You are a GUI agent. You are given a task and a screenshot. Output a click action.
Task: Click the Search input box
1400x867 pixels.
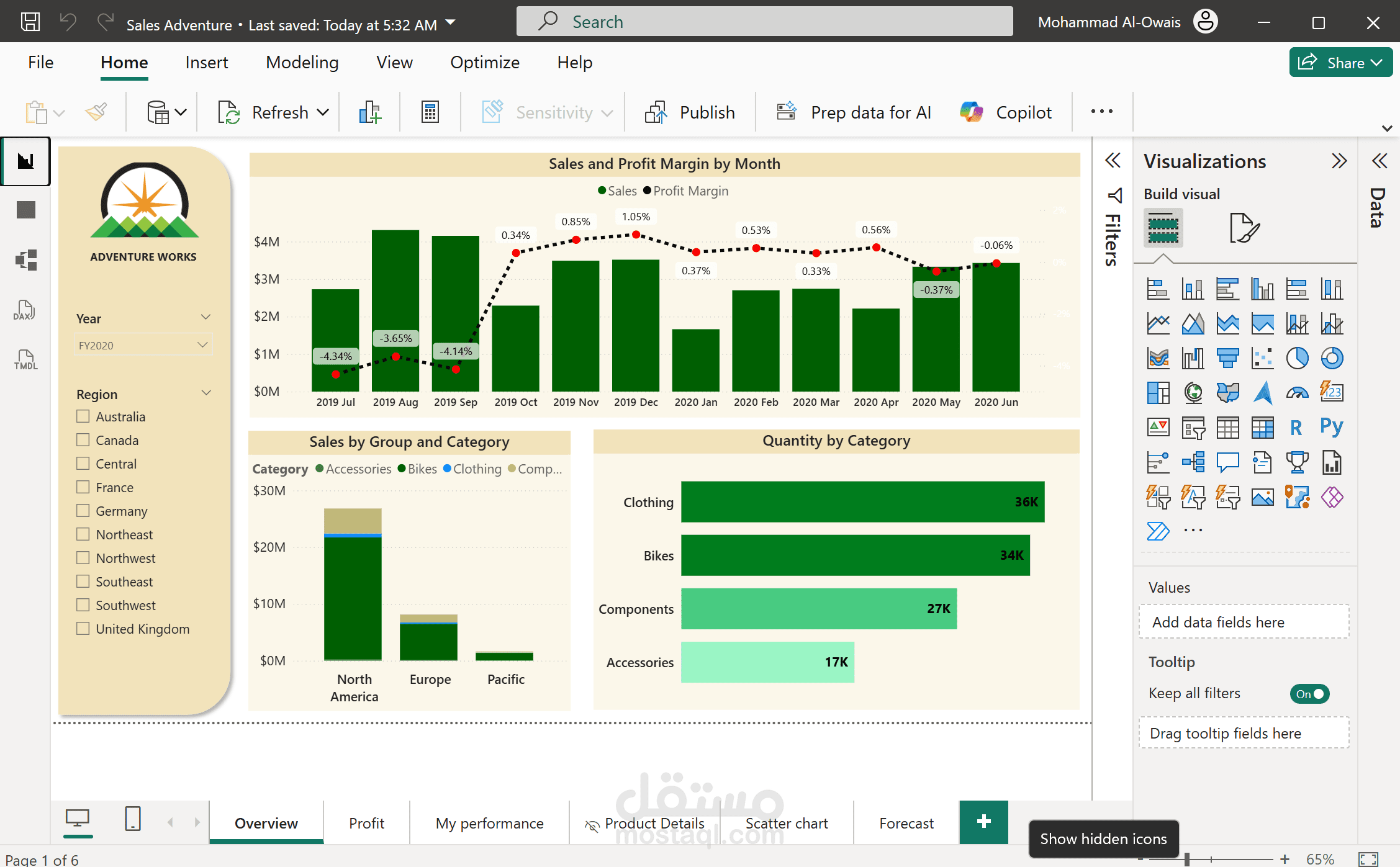(765, 22)
